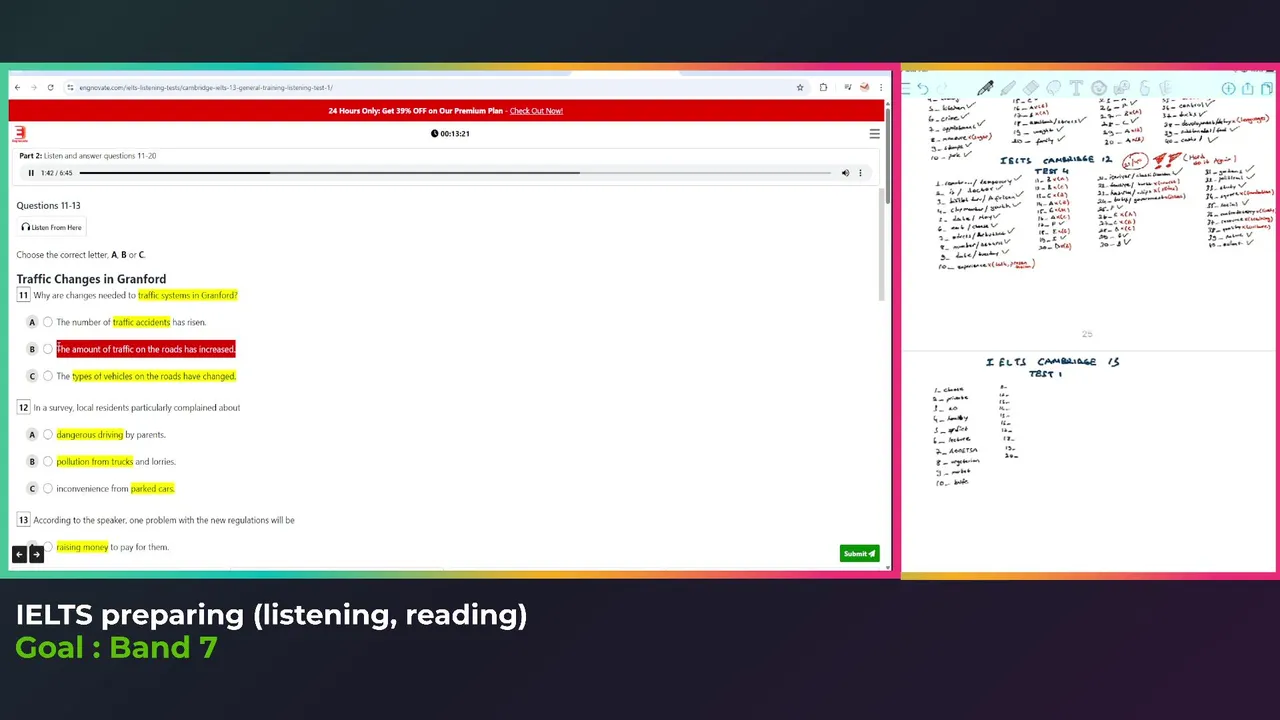Image resolution: width=1280 pixels, height=720 pixels.
Task: Click the highlighted text 'parked cars.'
Action: coord(152,488)
